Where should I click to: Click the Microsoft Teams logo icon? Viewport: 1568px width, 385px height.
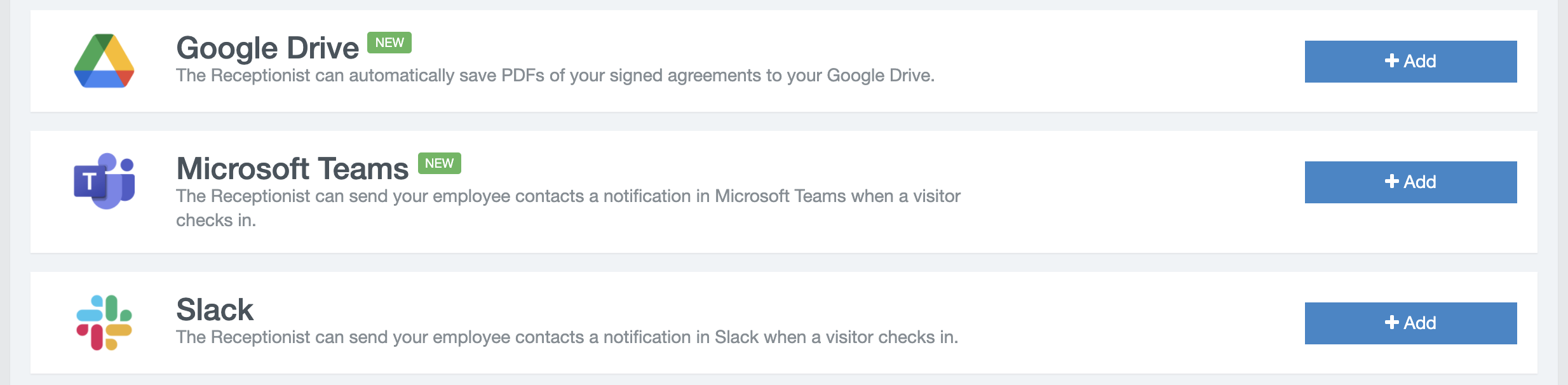104,181
